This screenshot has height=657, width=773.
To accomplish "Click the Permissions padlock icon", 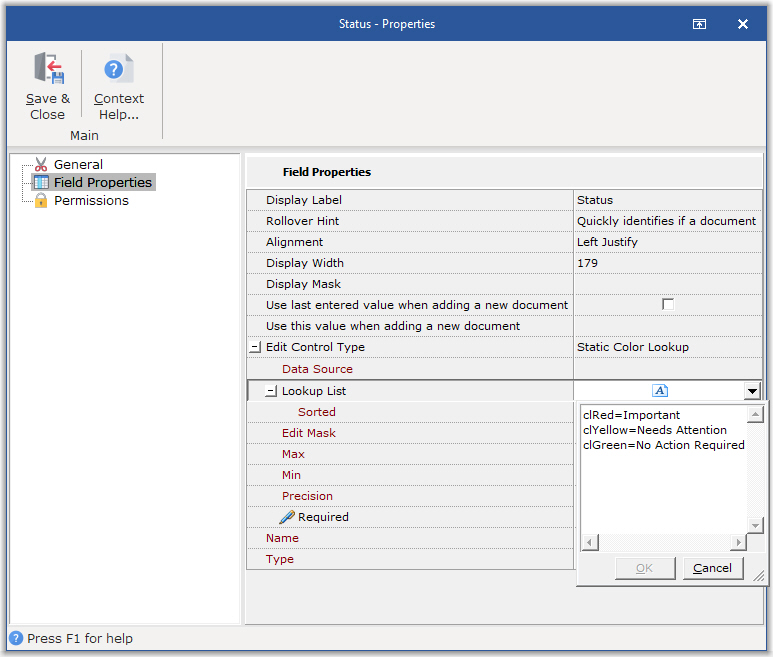I will coord(41,200).
